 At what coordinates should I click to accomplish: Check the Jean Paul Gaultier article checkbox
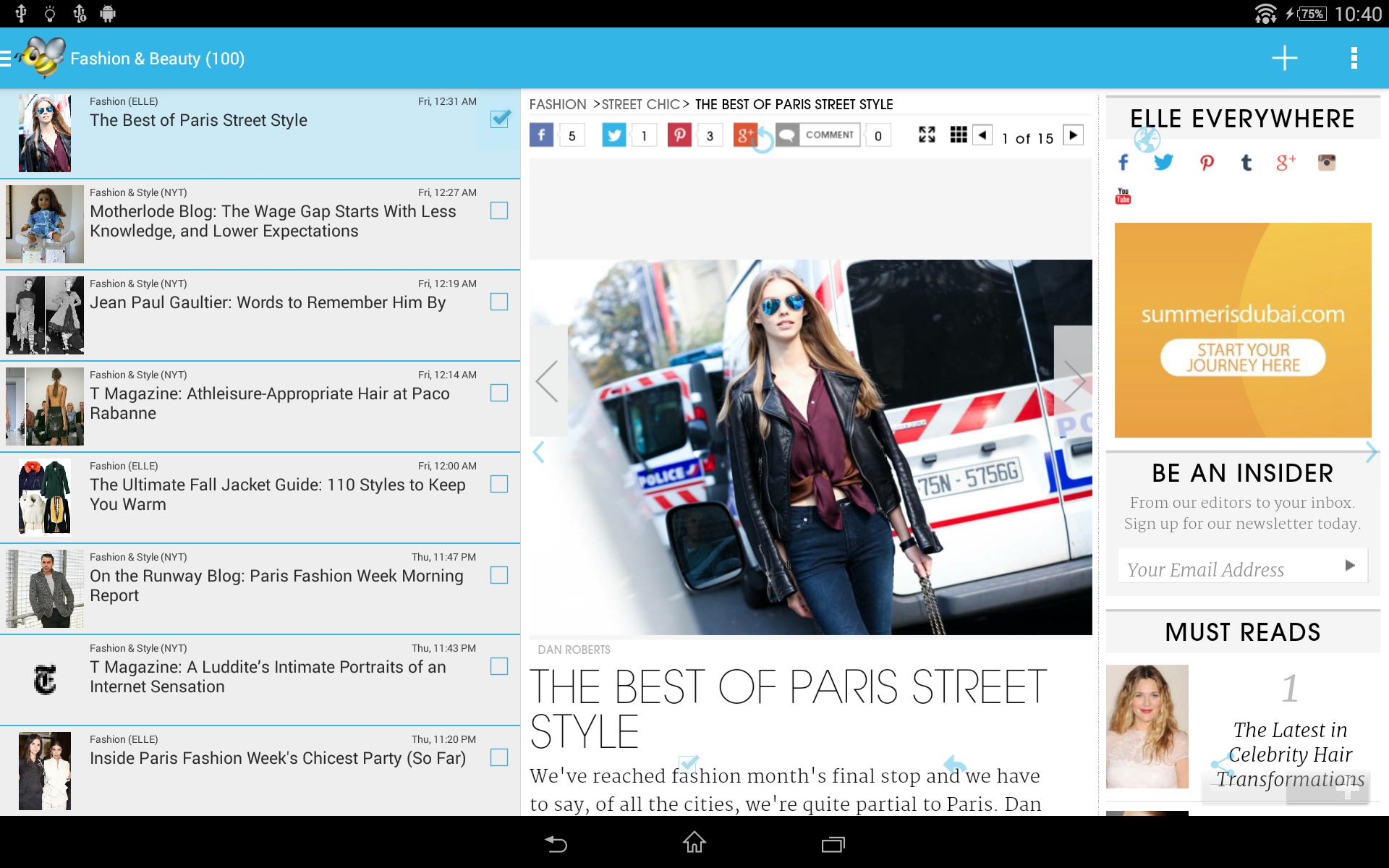[x=499, y=302]
